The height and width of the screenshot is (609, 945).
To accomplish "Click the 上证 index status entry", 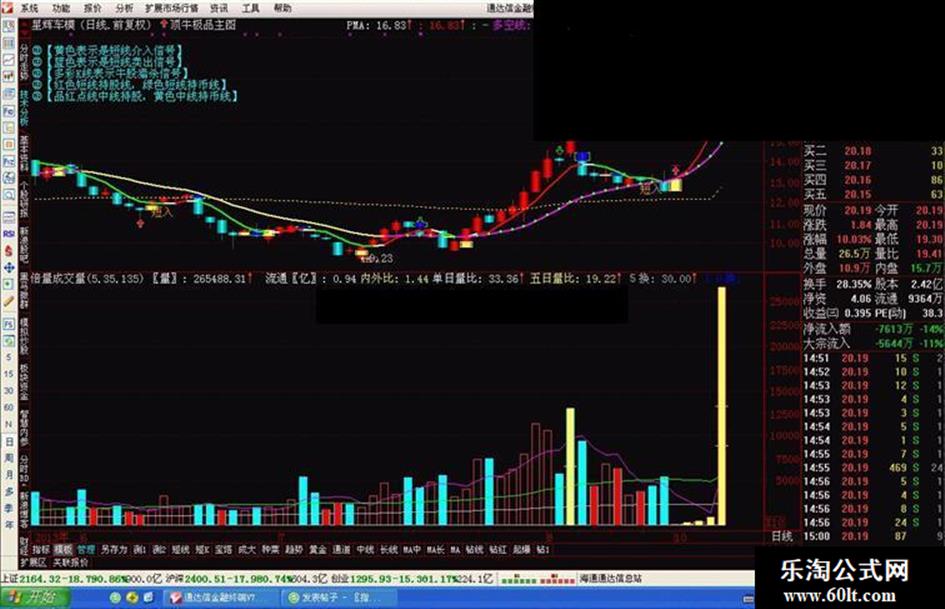I will (81, 579).
